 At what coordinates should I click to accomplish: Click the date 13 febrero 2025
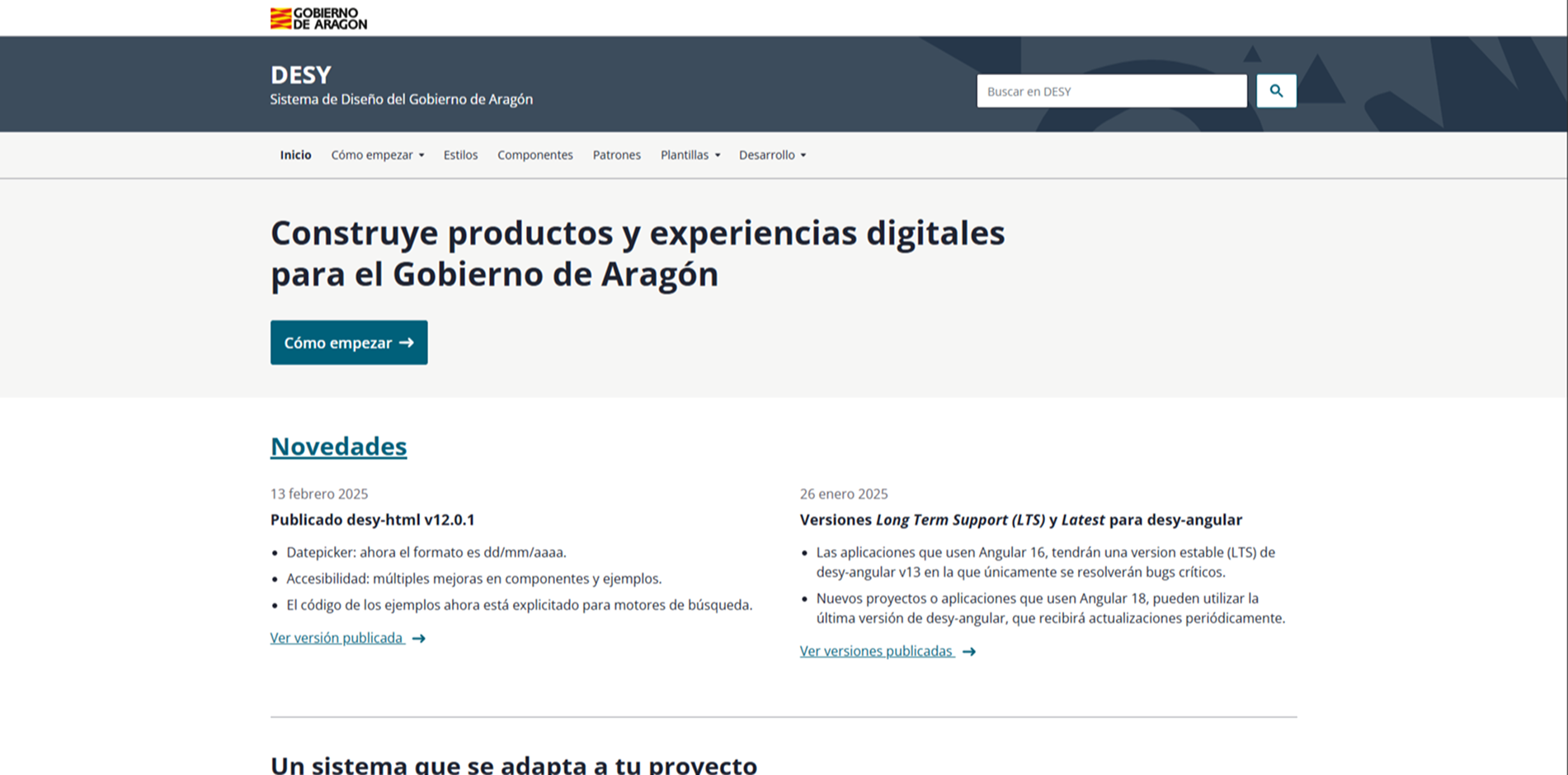(319, 494)
